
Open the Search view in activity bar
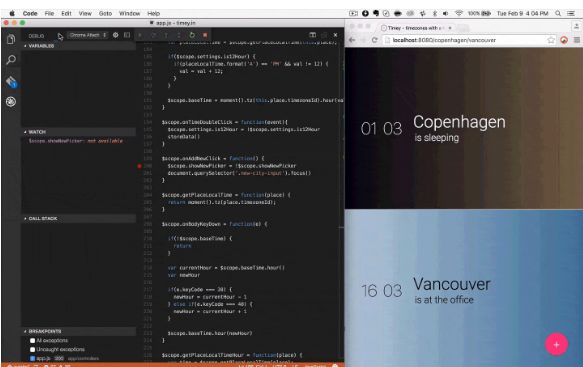(11, 59)
